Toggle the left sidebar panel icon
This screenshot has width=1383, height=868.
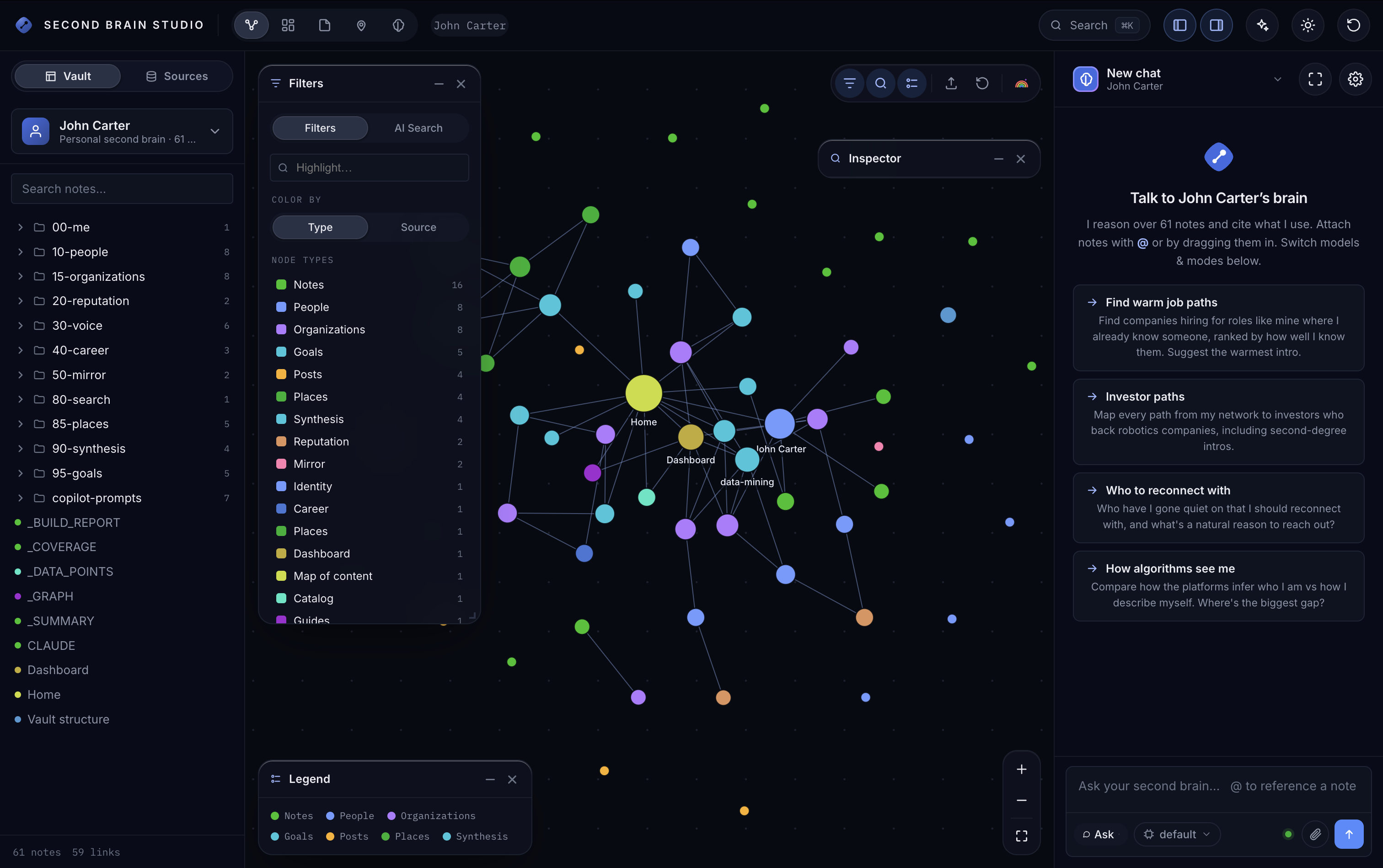tap(1180, 25)
